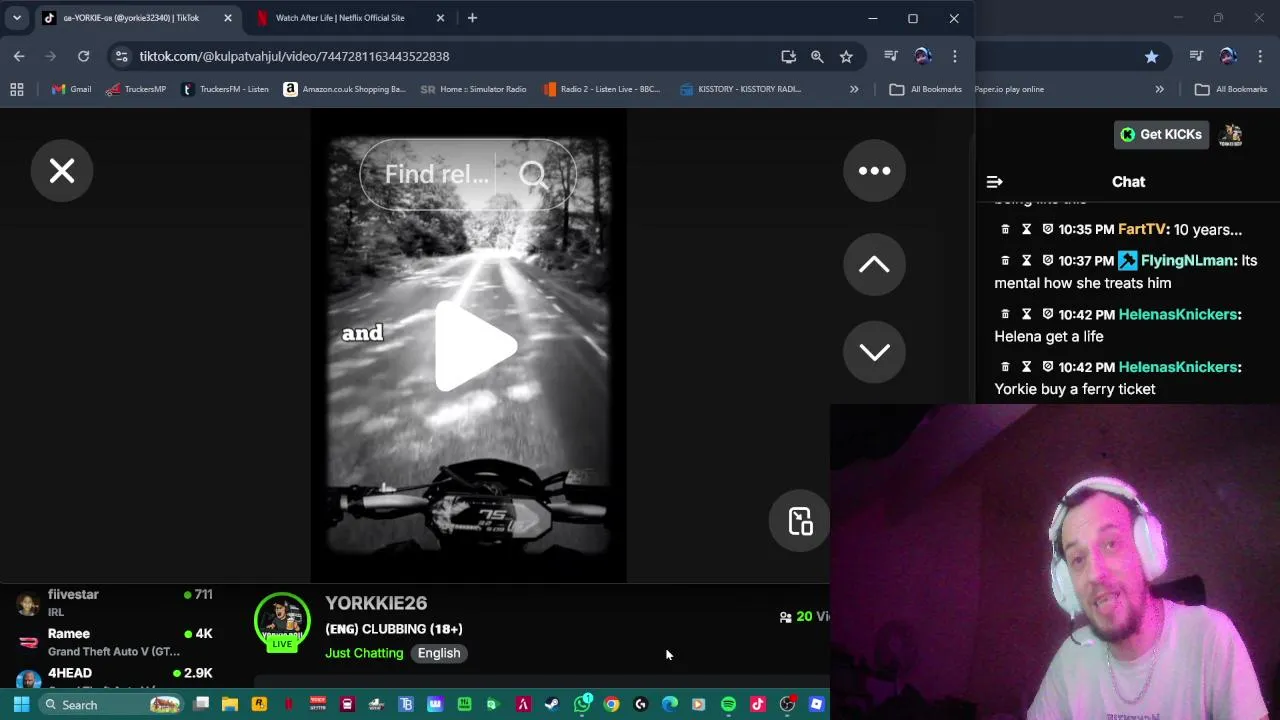Open the Radio 2 - Listen Live bookmark
This screenshot has width=1280, height=720.
click(x=602, y=89)
